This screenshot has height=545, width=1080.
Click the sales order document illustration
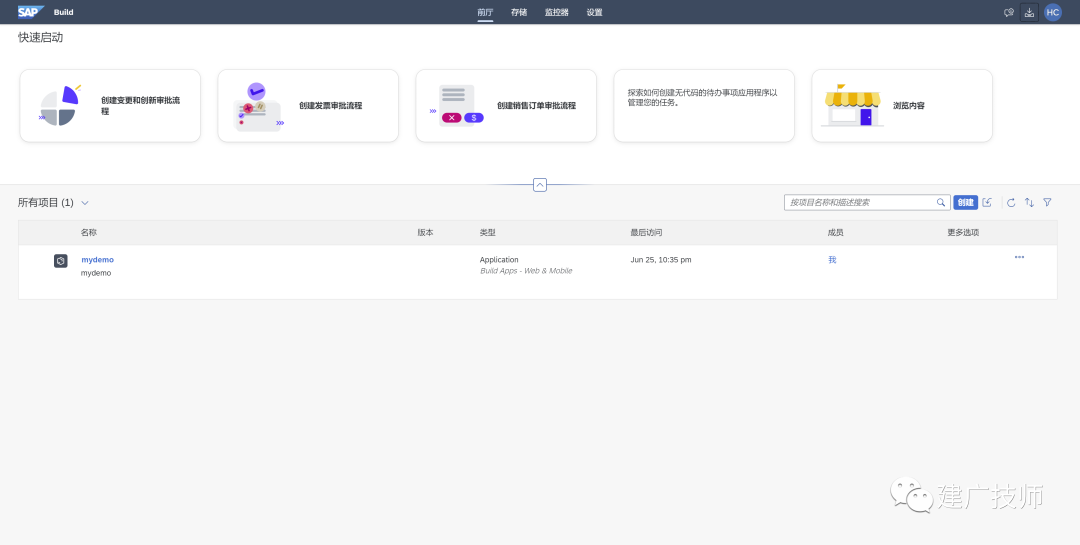pyautogui.click(x=457, y=105)
